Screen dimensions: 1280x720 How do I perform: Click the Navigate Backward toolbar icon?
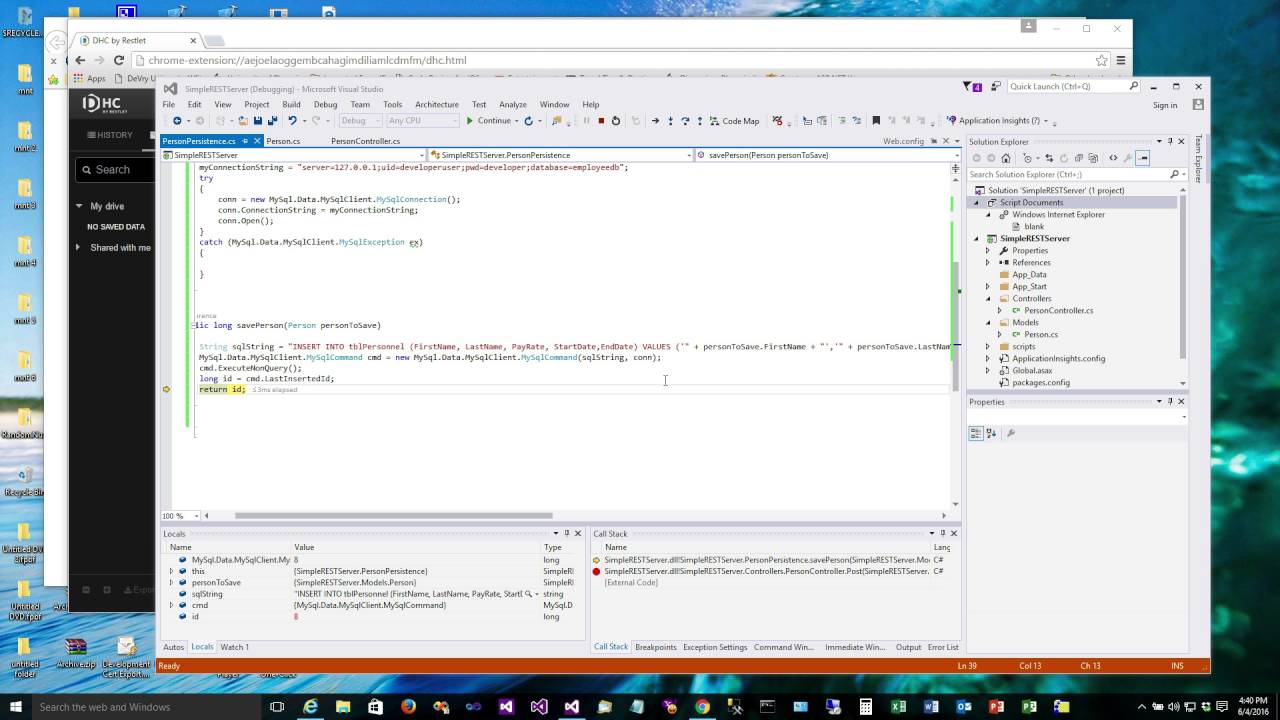[x=177, y=121]
